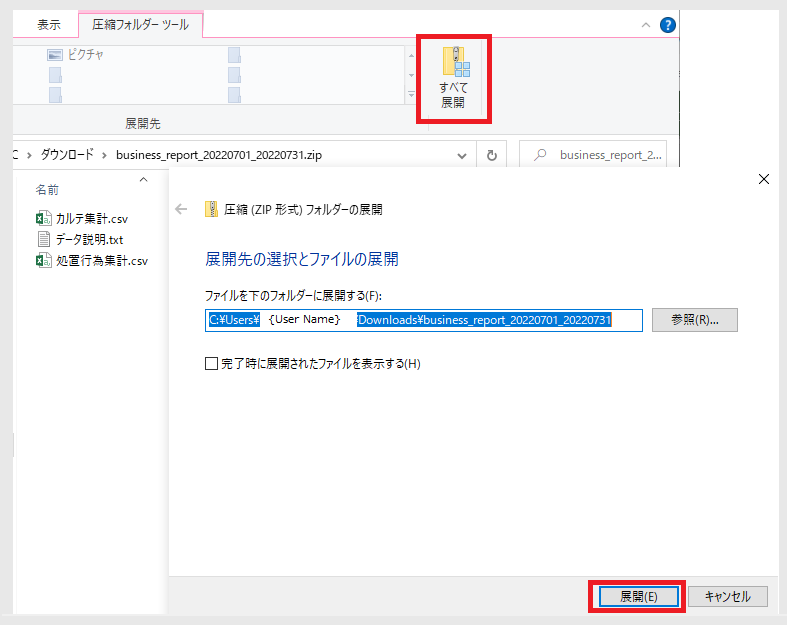Select the ピクチャ destination folder icon
Viewport: 789px width, 627px height.
54,54
